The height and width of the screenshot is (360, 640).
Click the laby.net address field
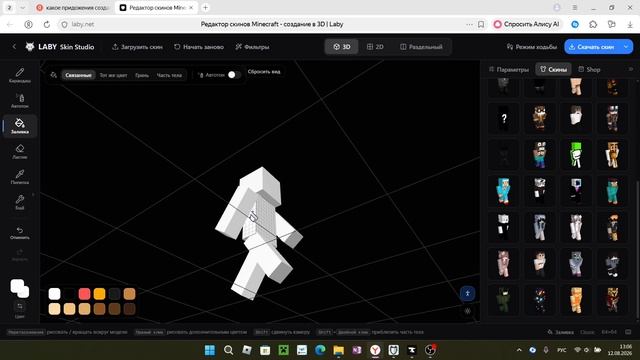[x=82, y=24]
